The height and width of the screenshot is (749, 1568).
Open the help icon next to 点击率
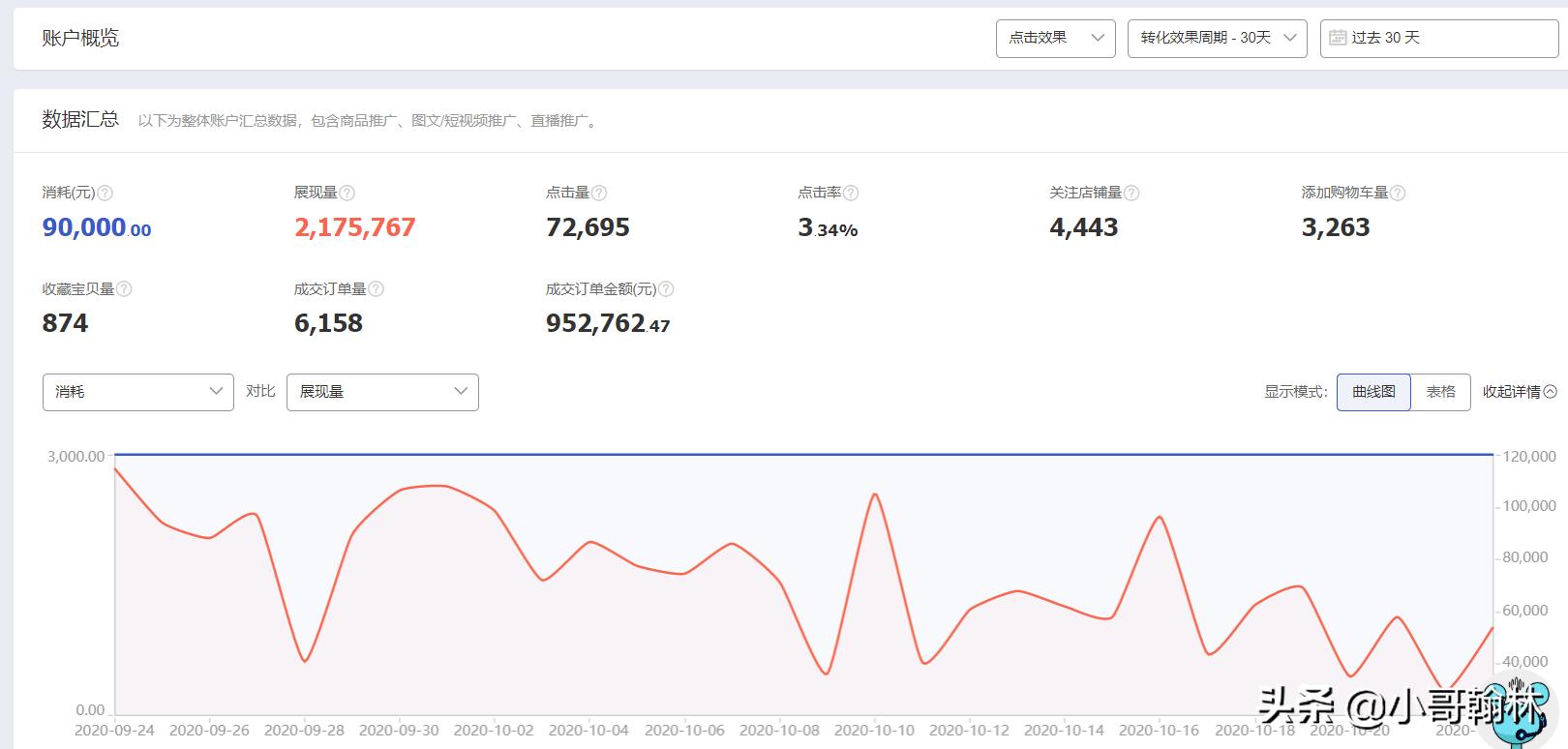pos(851,193)
